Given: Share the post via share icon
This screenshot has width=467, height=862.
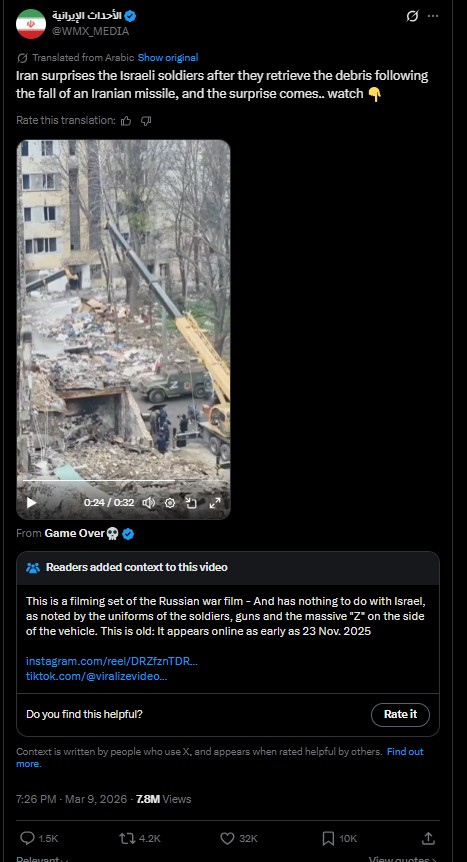Looking at the screenshot, I should 427,838.
